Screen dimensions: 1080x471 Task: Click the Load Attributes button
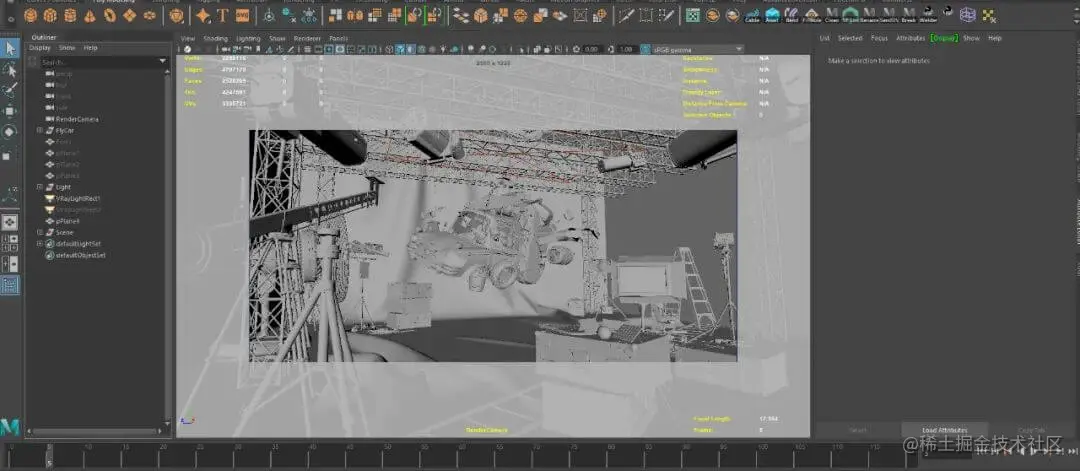coord(944,430)
